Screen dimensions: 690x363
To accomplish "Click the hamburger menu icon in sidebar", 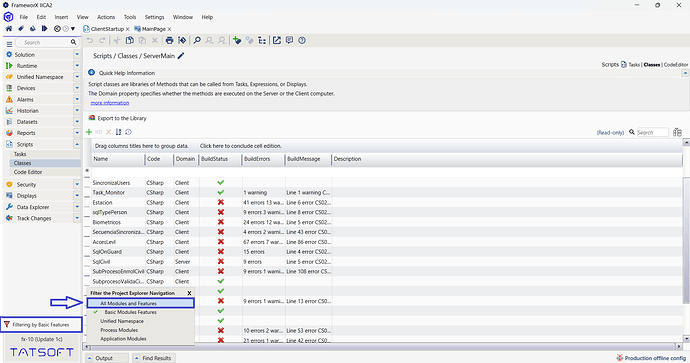I will point(9,44).
